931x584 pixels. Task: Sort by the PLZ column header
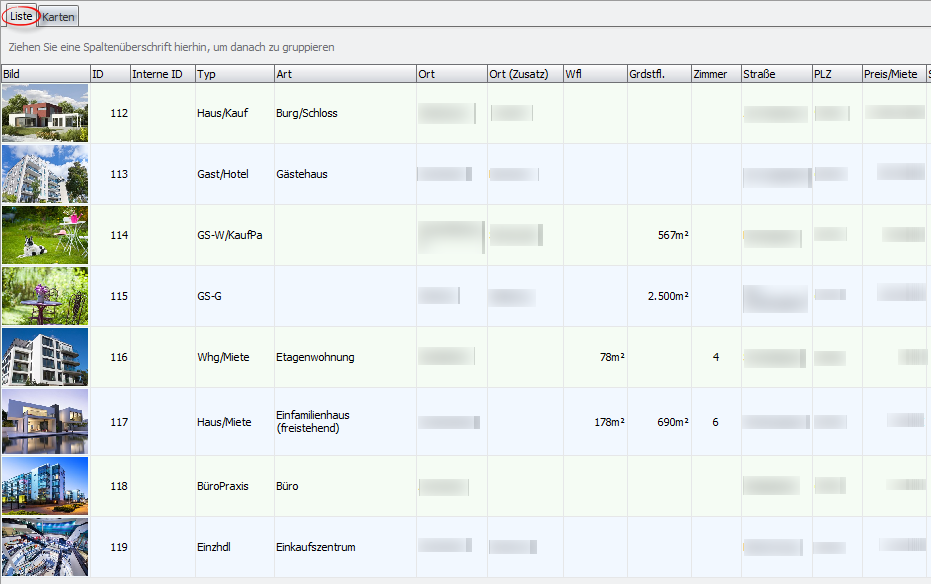click(x=837, y=74)
